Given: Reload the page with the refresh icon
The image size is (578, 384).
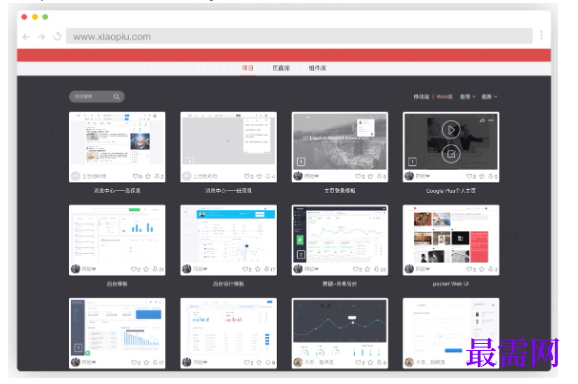Looking at the screenshot, I should (57, 36).
